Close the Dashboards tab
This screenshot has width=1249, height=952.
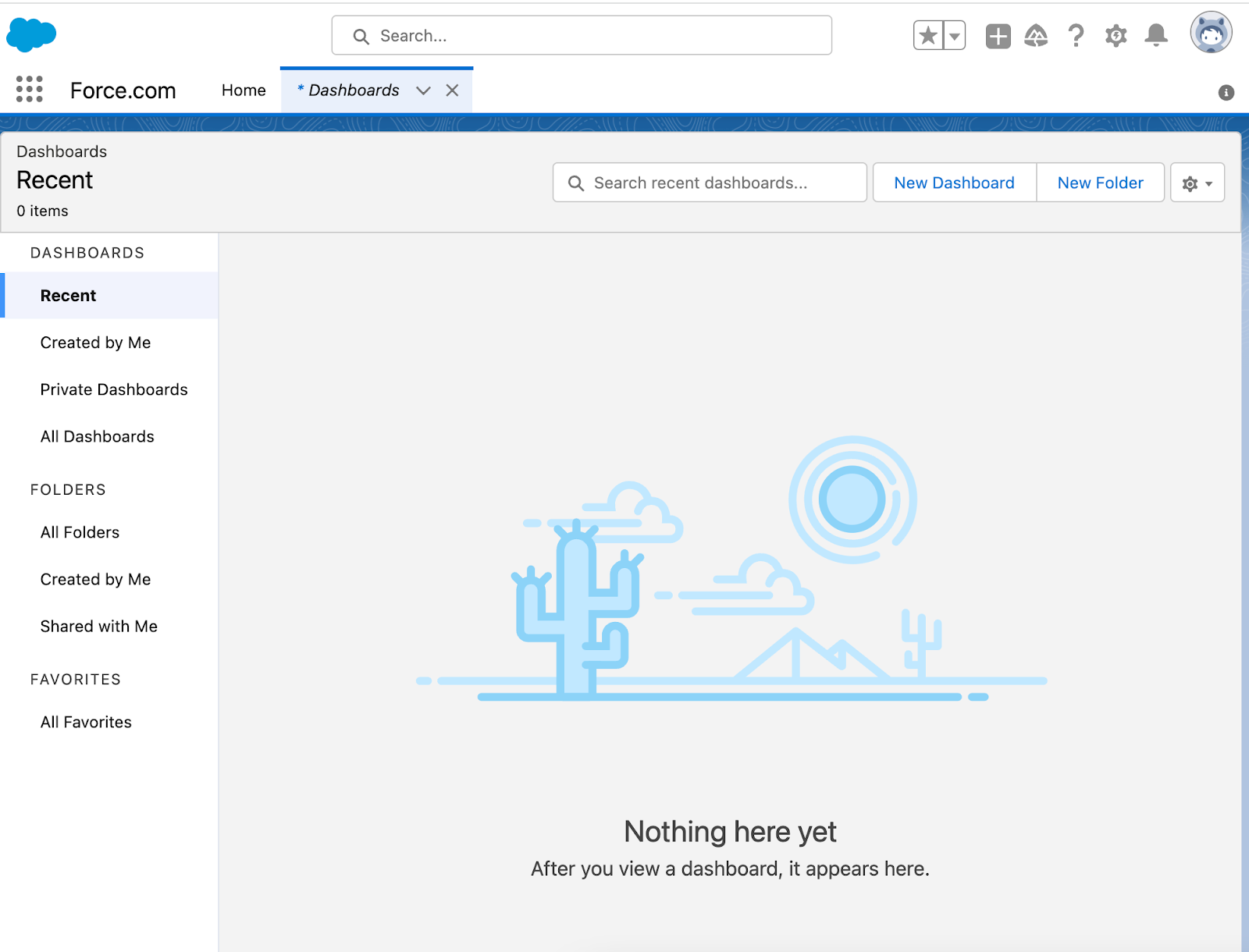click(x=452, y=91)
